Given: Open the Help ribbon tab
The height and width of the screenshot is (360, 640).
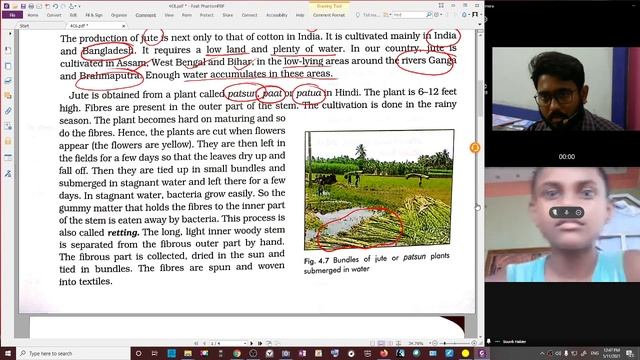Looking at the screenshot, I should tap(300, 15).
